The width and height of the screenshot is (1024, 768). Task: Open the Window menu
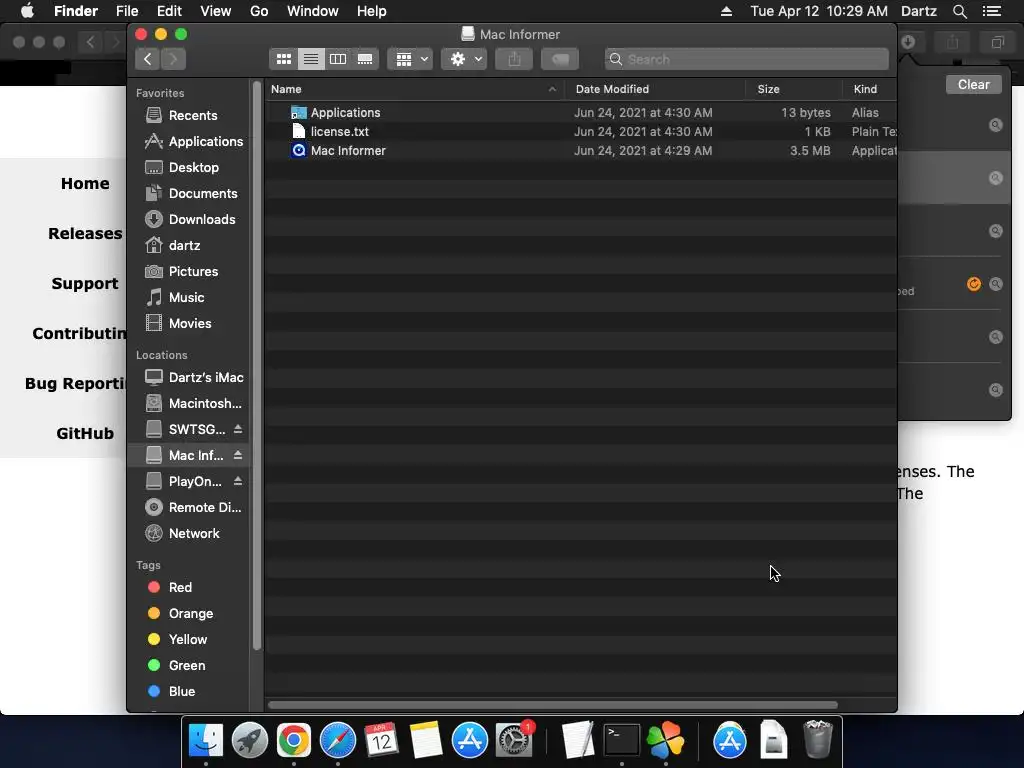click(x=313, y=11)
